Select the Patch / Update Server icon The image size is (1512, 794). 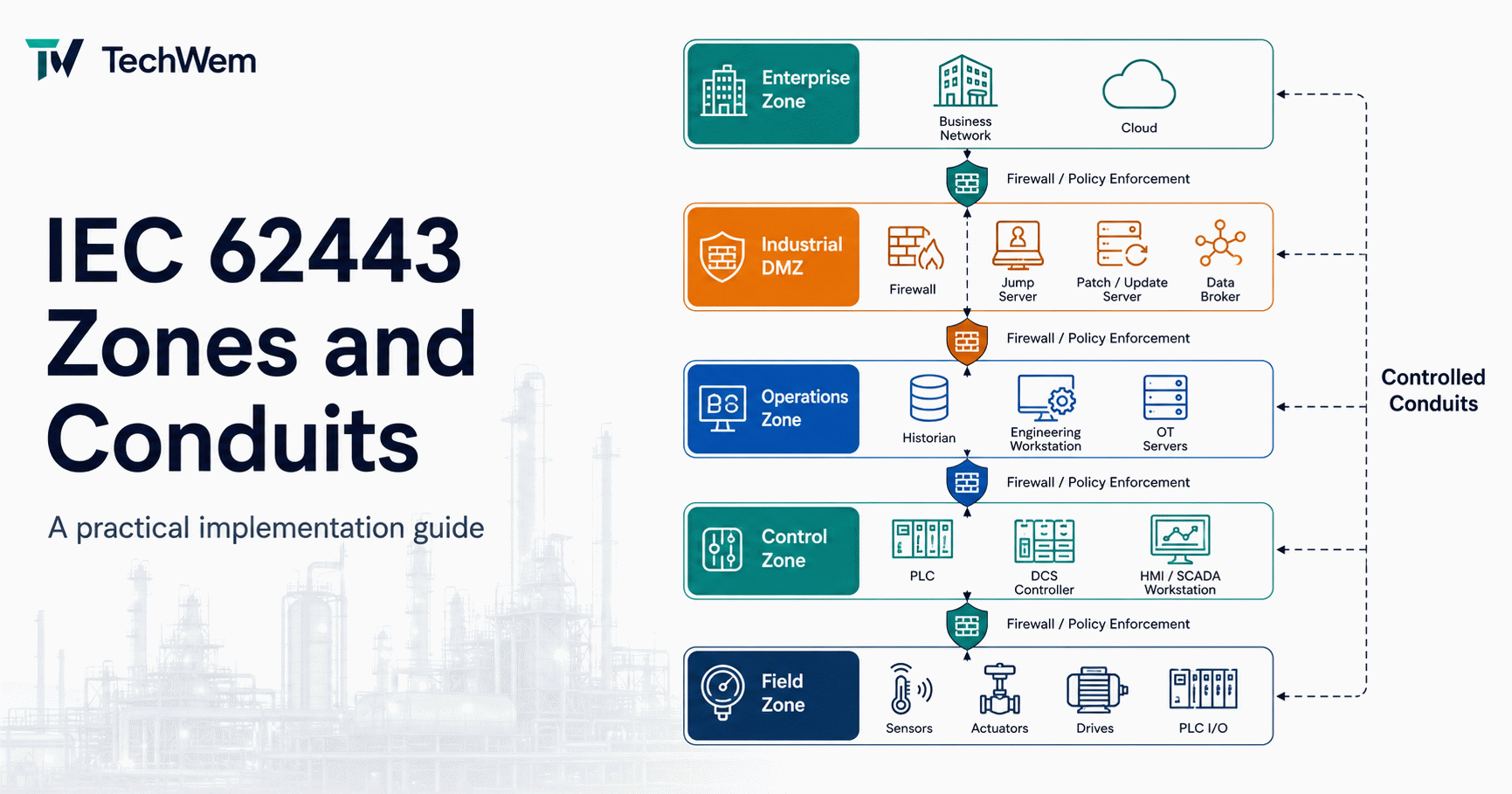click(1122, 244)
